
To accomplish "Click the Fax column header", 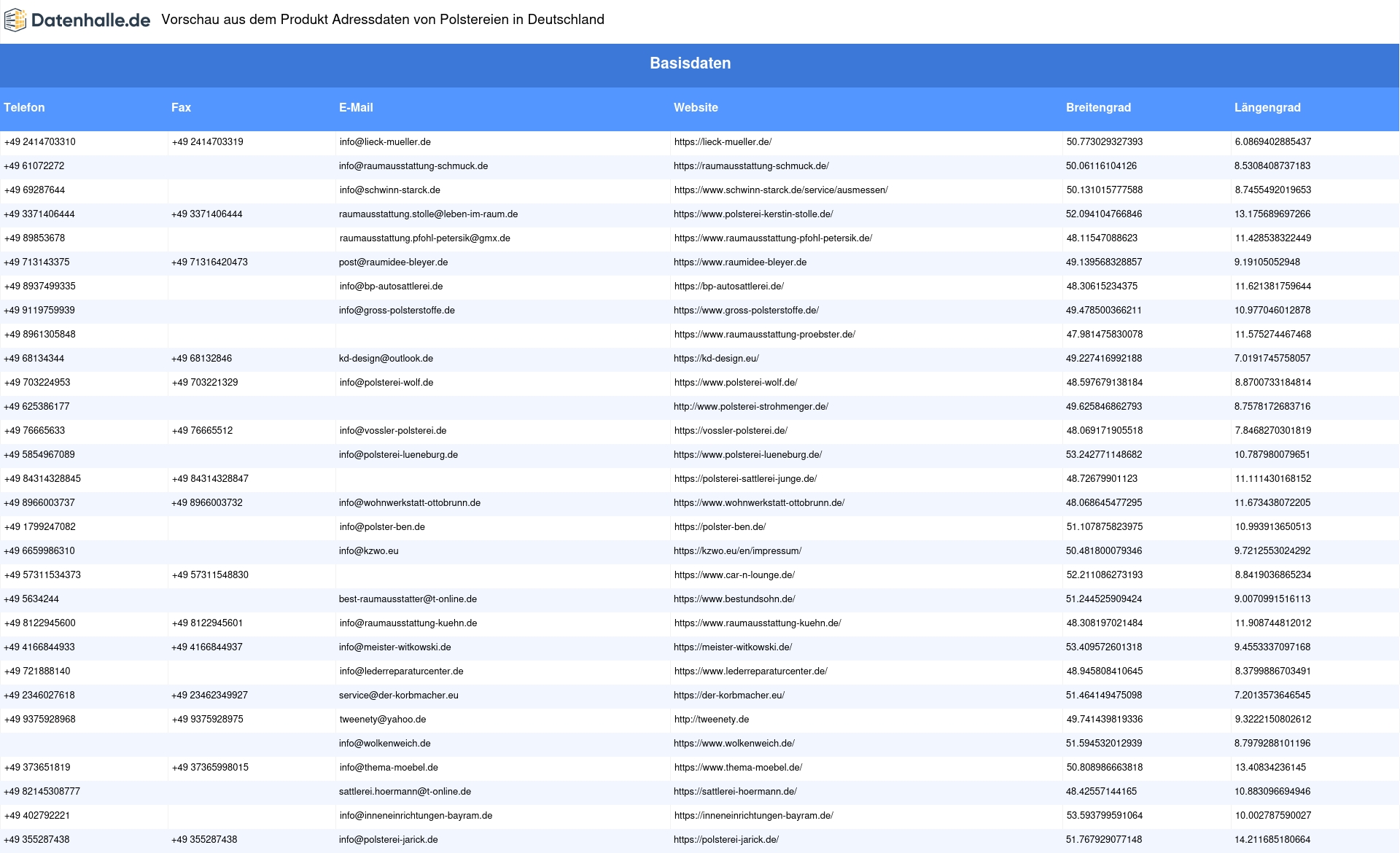I will pos(181,107).
